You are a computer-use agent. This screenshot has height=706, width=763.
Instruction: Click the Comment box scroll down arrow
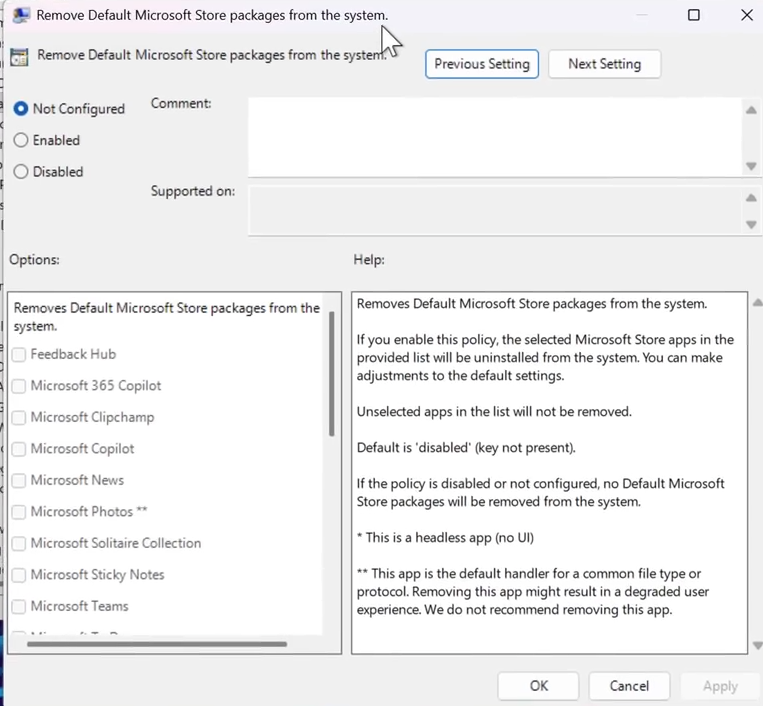751,166
